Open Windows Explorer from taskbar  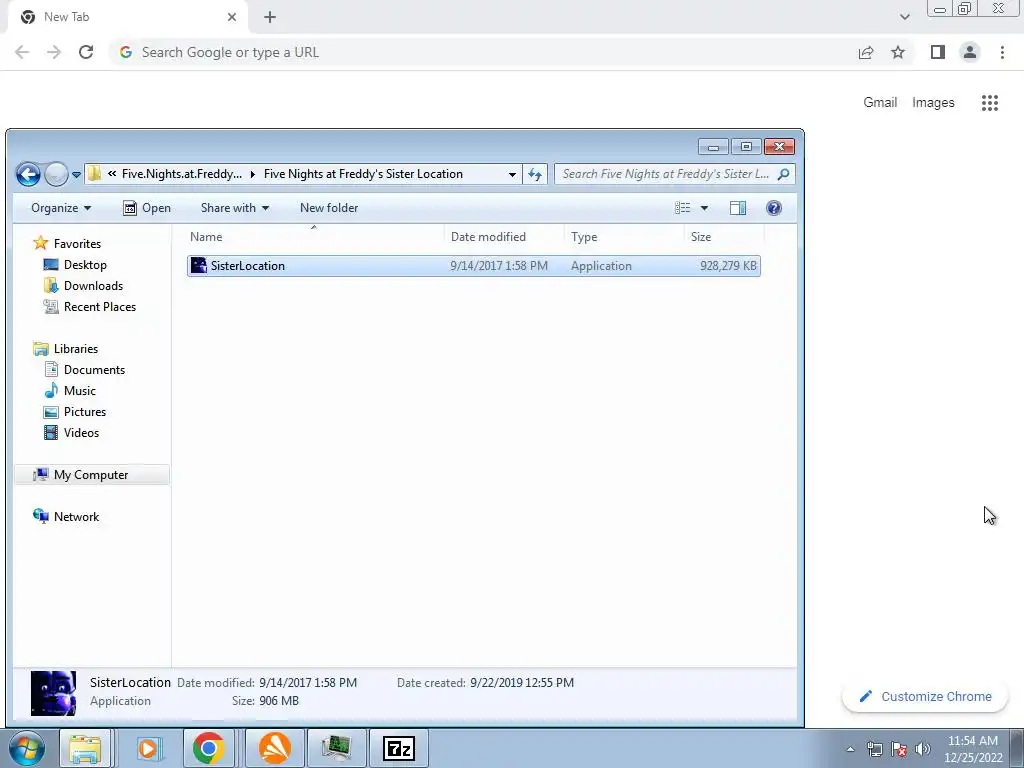[x=86, y=748]
